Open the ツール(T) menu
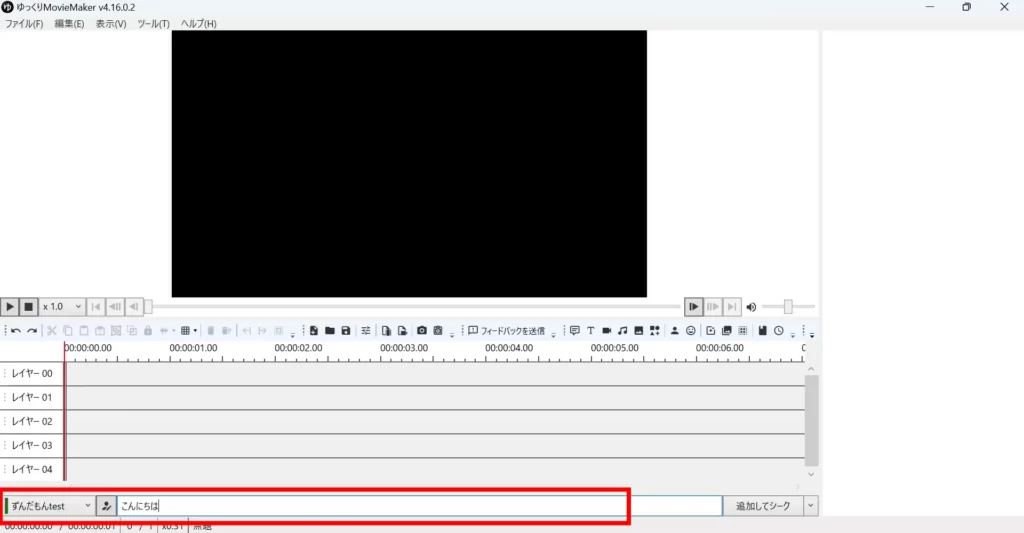The image size is (1024, 533). click(x=153, y=24)
